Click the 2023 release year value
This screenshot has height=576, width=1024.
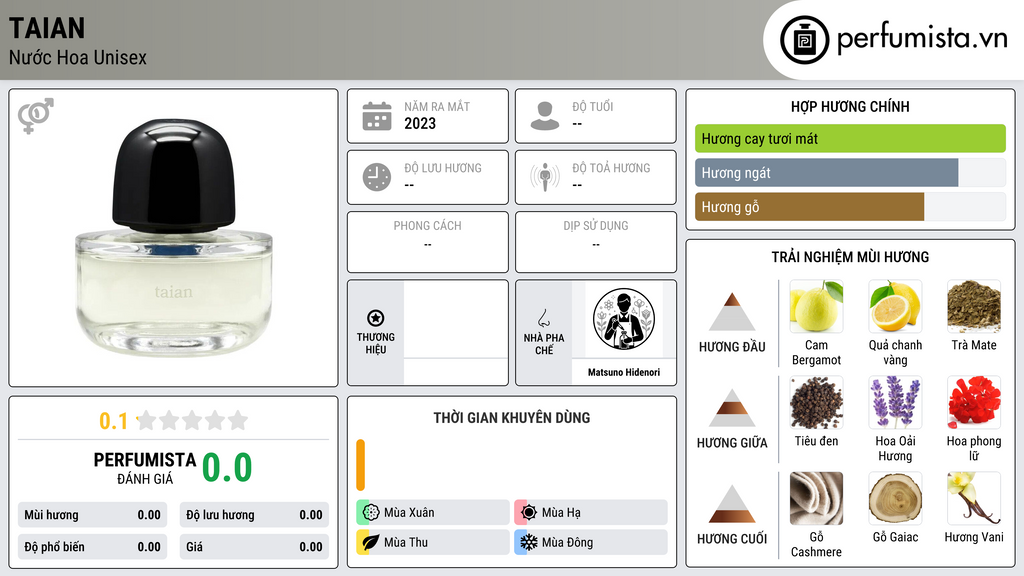point(420,123)
